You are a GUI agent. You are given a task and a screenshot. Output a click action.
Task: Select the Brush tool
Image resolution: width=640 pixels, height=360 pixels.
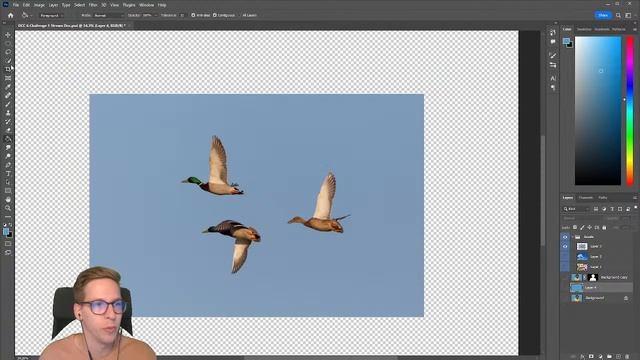pyautogui.click(x=8, y=104)
